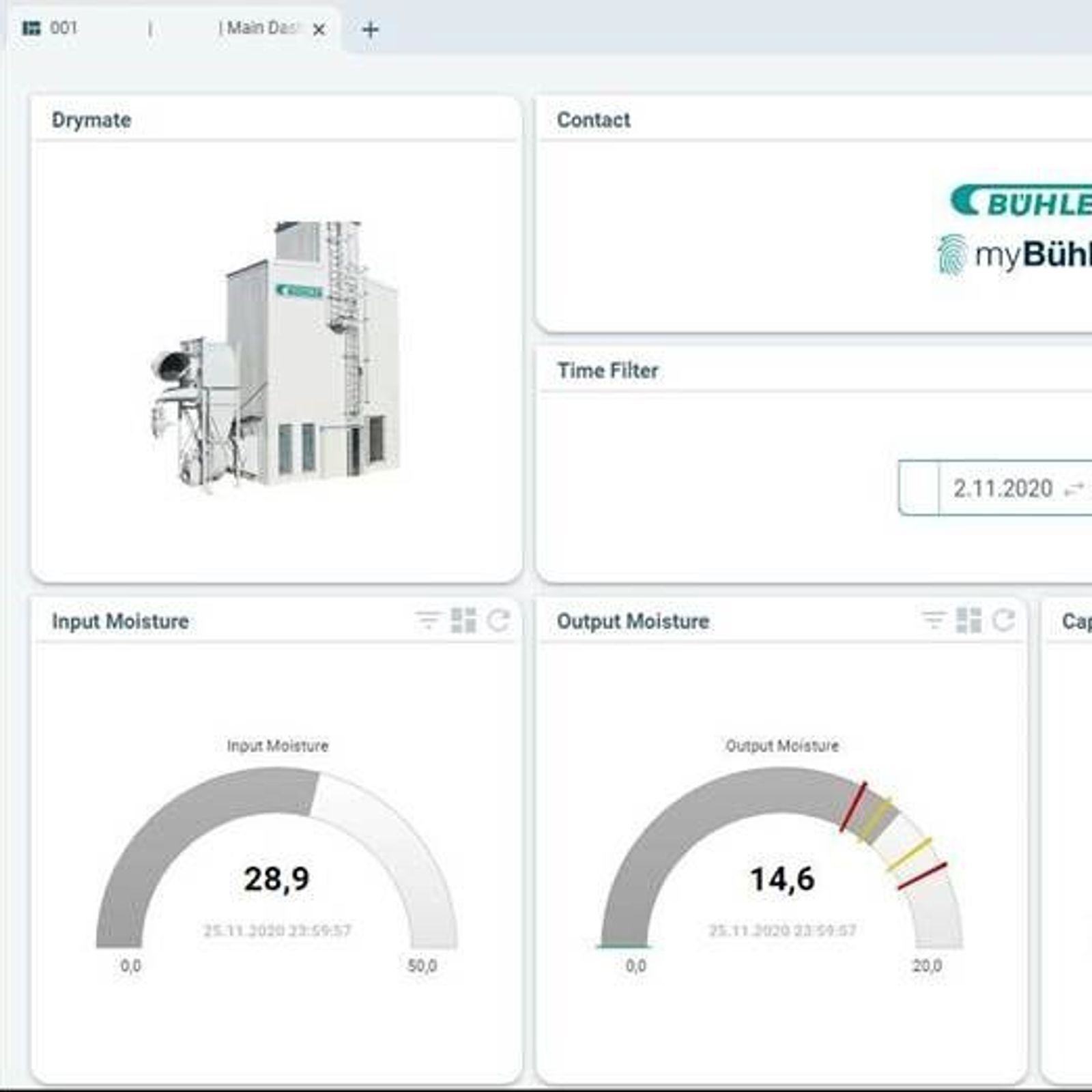
Task: Click the Output Moisture panel header title
Action: coord(633,622)
